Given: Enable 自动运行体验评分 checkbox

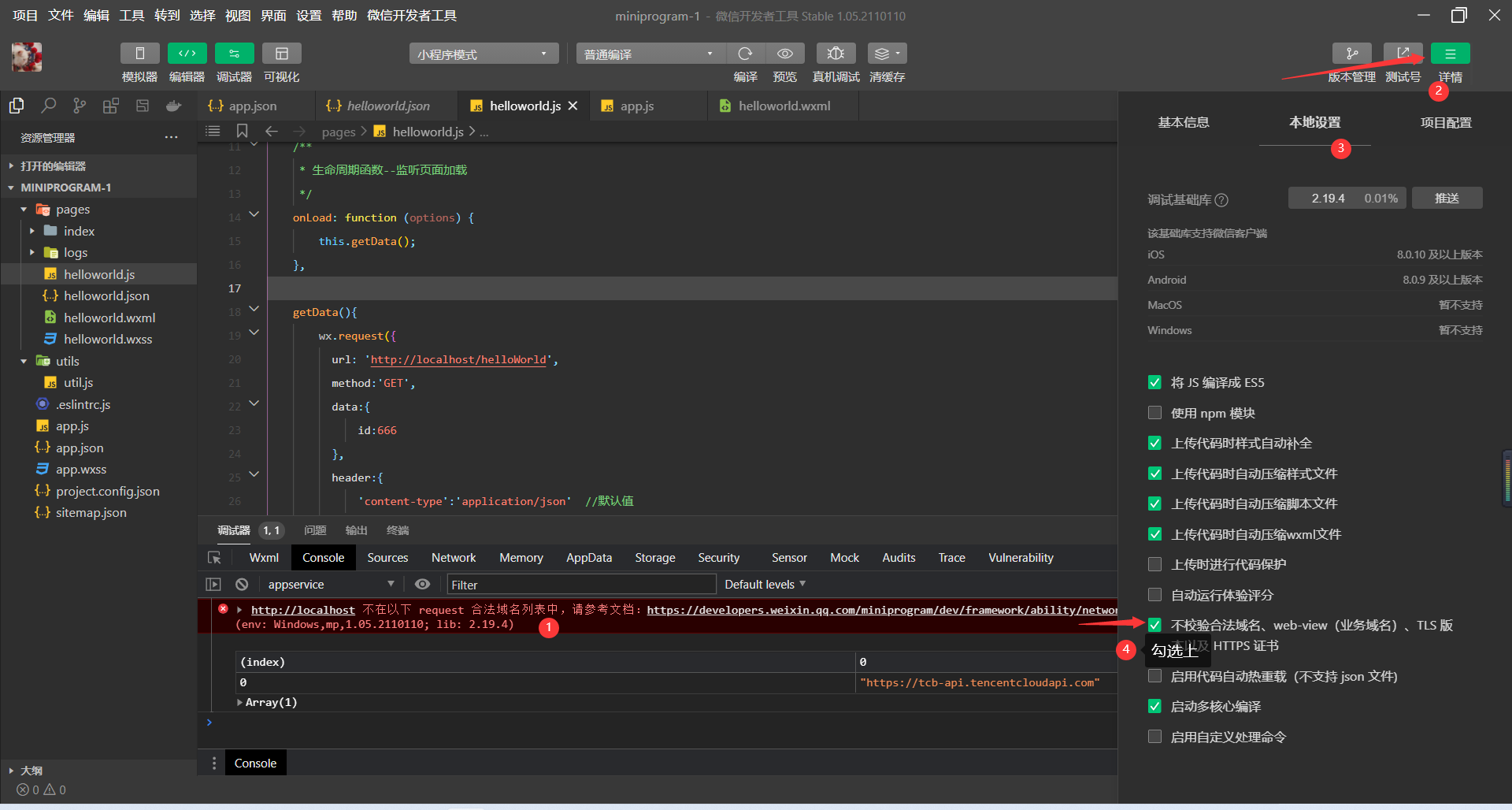Looking at the screenshot, I should 1155,595.
